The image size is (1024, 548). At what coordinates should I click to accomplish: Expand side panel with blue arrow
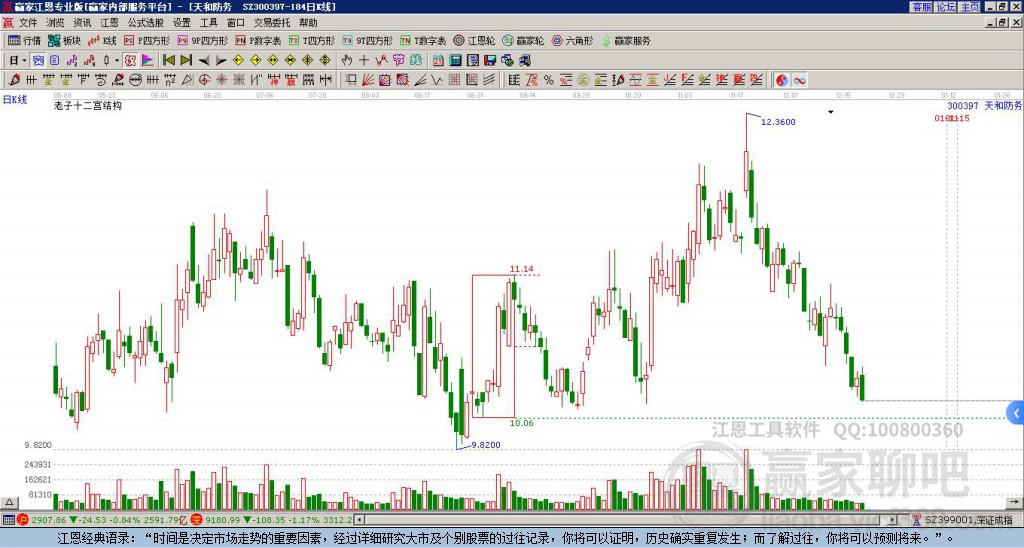1016,413
